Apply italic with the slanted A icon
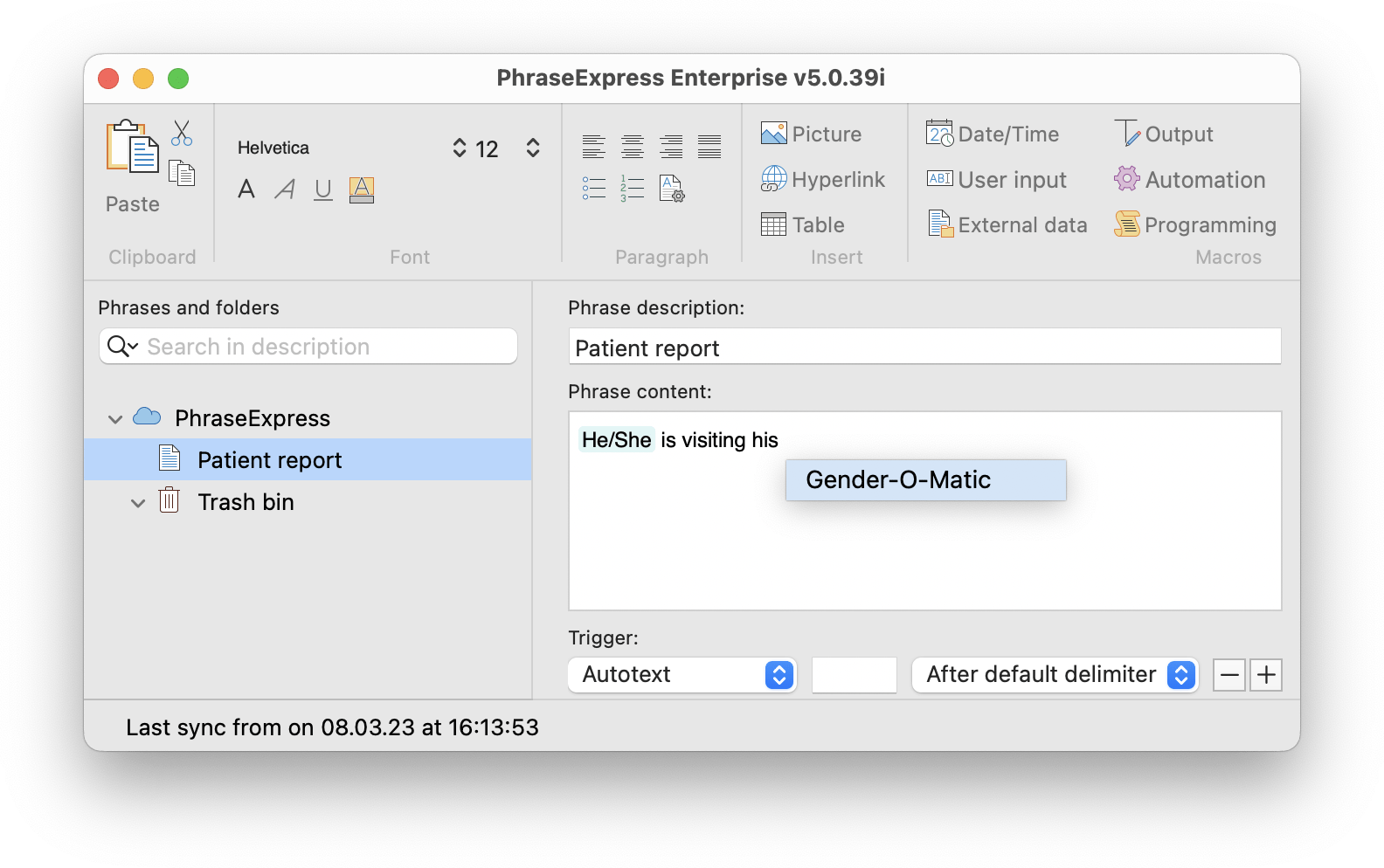 point(285,189)
